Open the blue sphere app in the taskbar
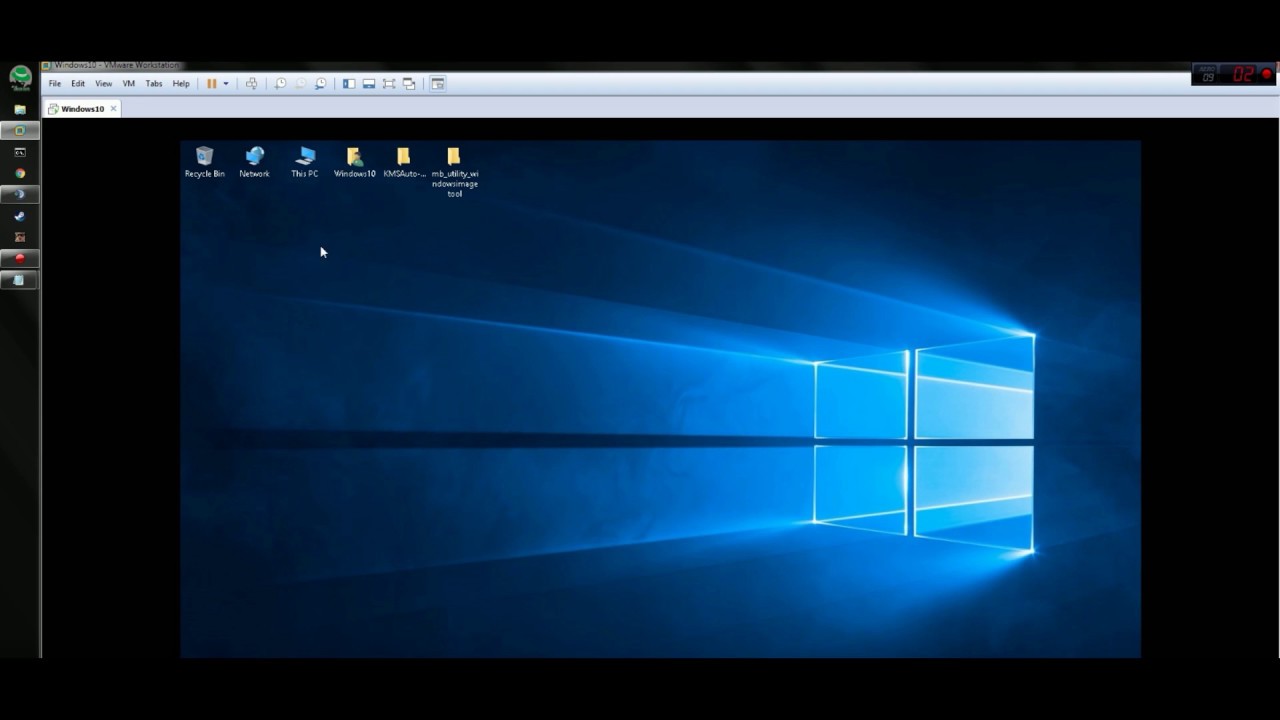The height and width of the screenshot is (720, 1280). click(x=20, y=194)
